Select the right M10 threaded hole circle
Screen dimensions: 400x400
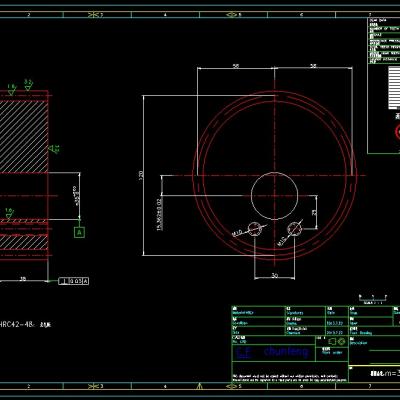click(x=294, y=229)
